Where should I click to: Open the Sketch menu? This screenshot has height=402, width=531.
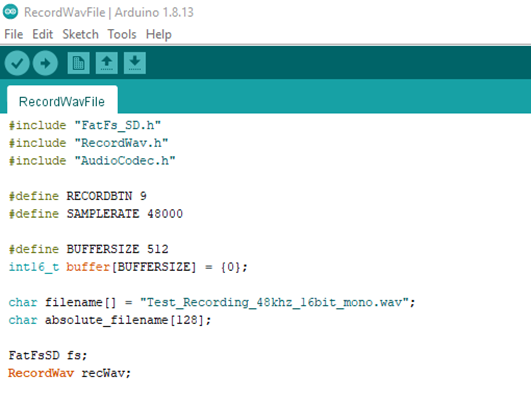pos(81,34)
